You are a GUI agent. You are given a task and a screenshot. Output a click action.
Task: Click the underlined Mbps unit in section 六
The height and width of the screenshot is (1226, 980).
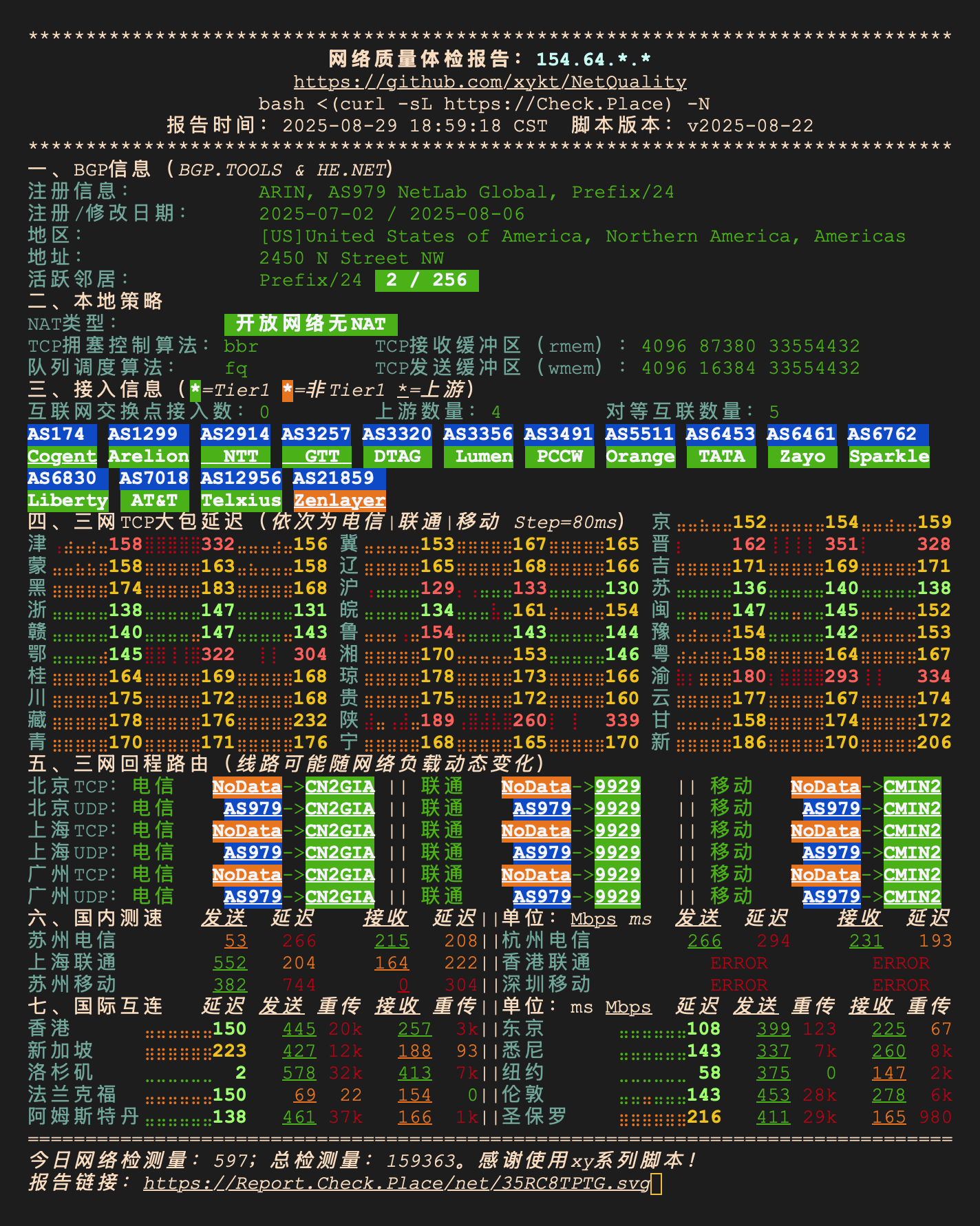click(593, 919)
